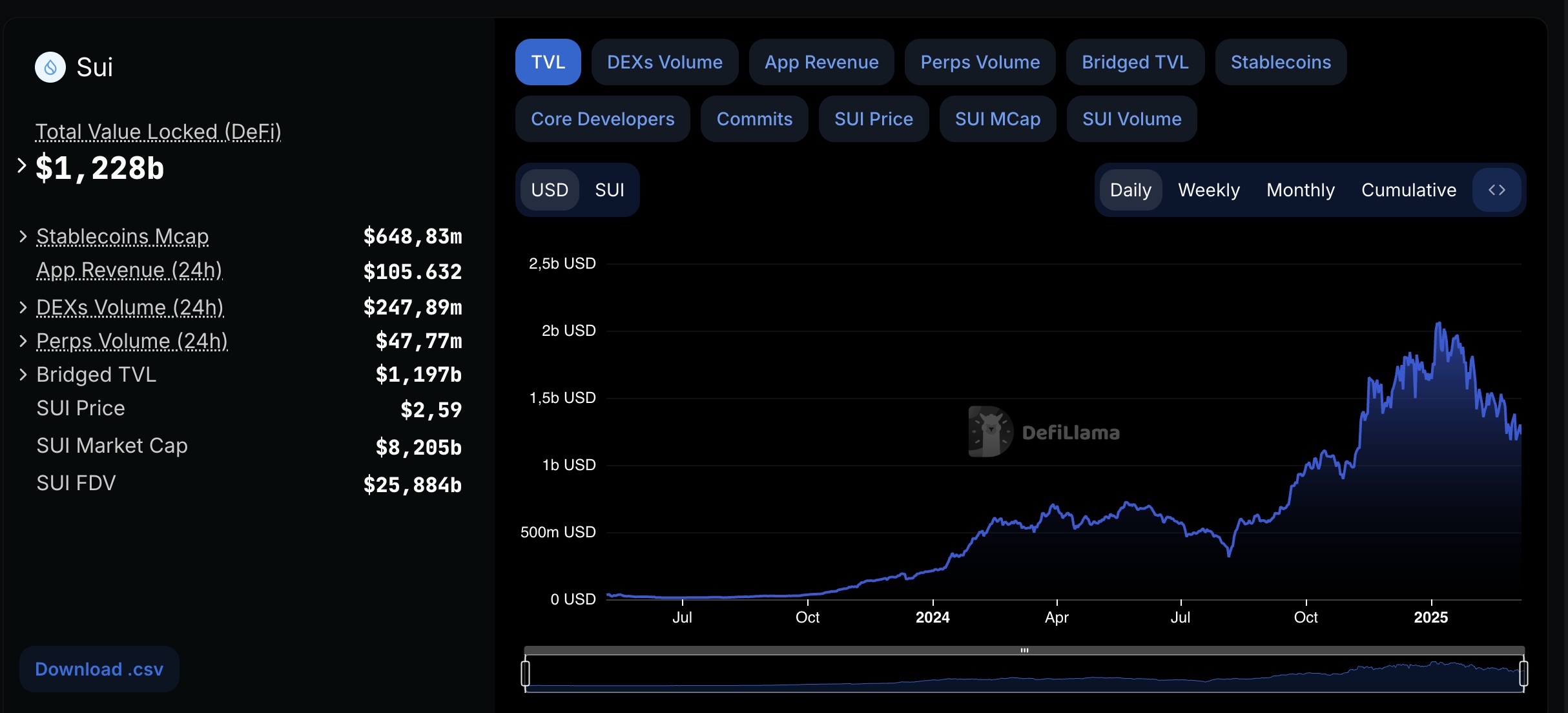This screenshot has height=713, width=1568.
Task: Enable the SUI MCap chart metric
Action: pyautogui.click(x=998, y=119)
